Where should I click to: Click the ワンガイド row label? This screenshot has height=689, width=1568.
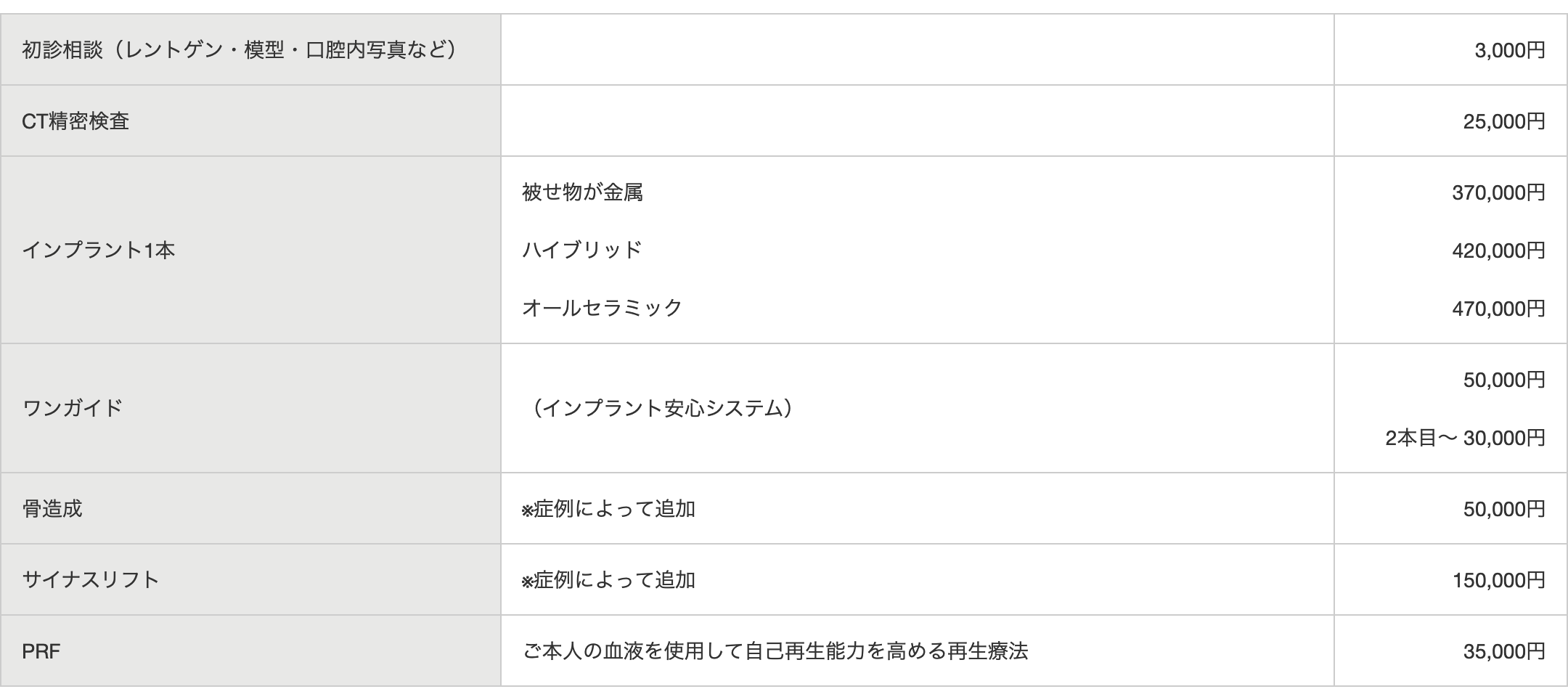click(73, 408)
